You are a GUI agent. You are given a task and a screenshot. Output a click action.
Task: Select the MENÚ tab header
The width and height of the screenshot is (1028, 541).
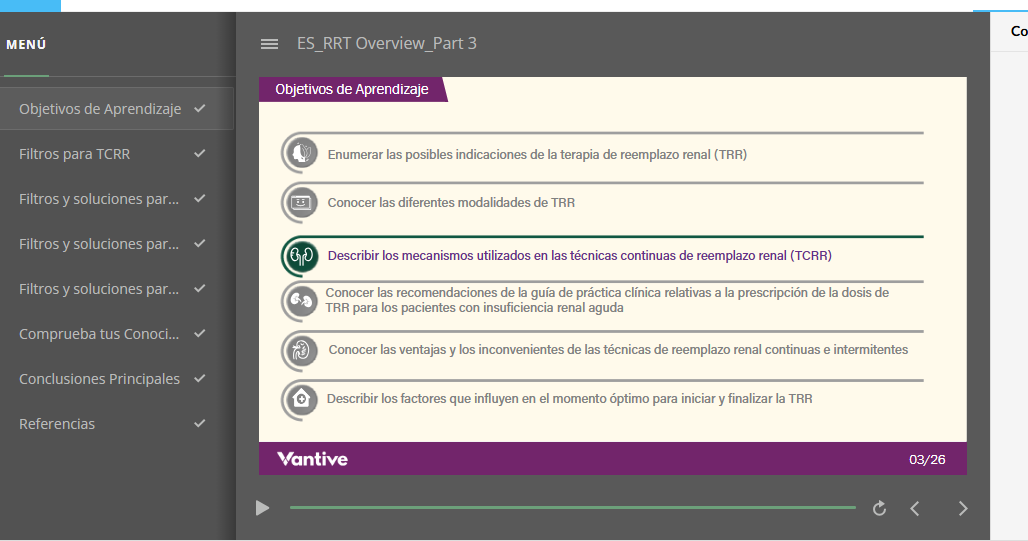tap(26, 45)
